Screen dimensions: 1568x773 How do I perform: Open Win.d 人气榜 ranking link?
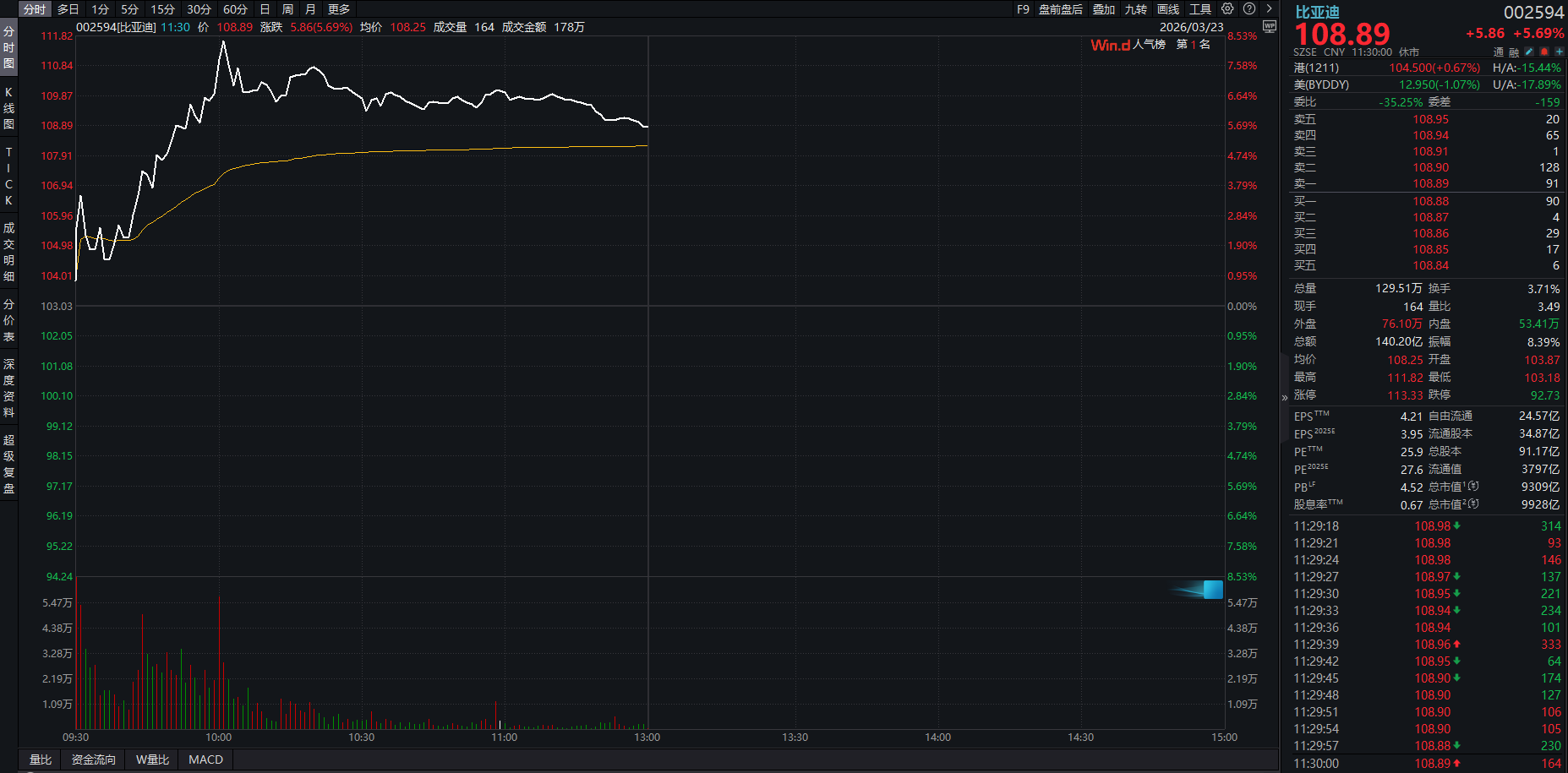click(x=1128, y=45)
